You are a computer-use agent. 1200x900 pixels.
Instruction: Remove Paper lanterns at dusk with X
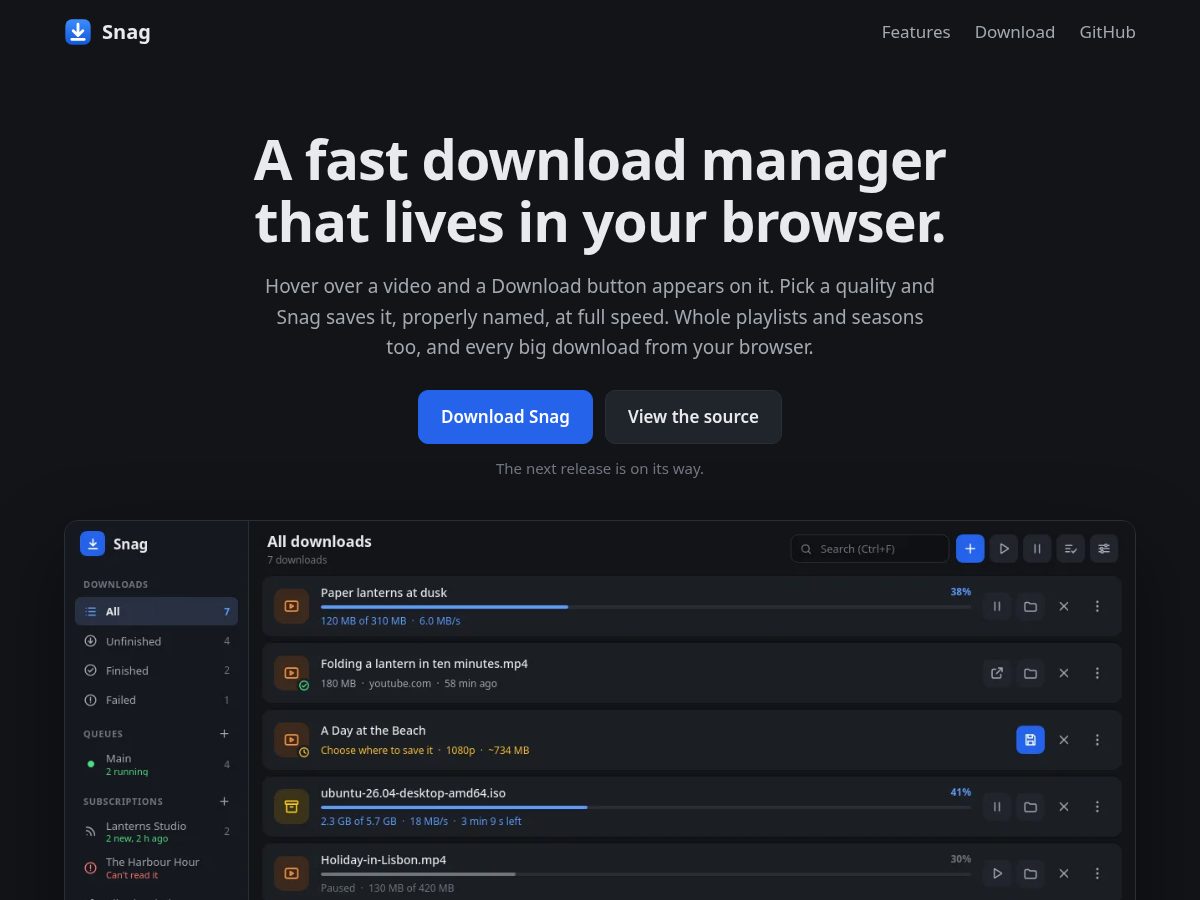coord(1064,606)
